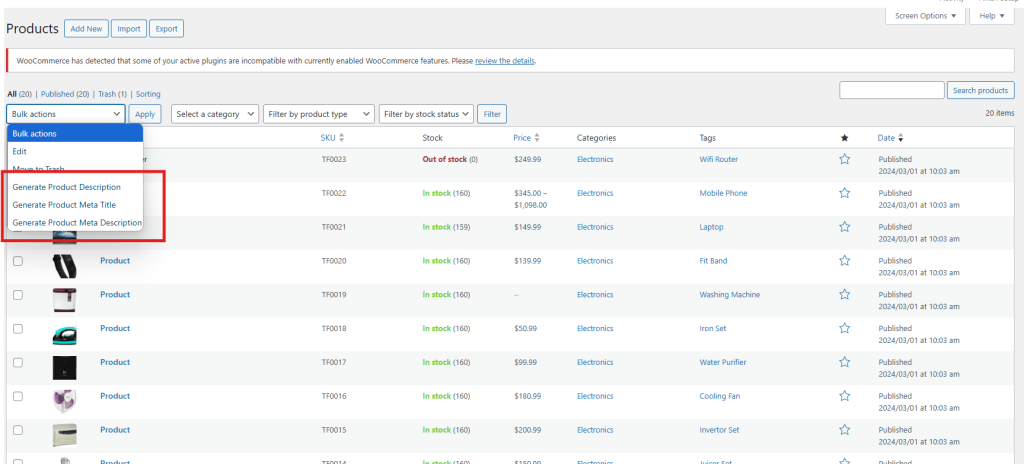Tick checkbox for TF0015 product
Viewport: 1024px width, 464px height.
[x=18, y=430]
